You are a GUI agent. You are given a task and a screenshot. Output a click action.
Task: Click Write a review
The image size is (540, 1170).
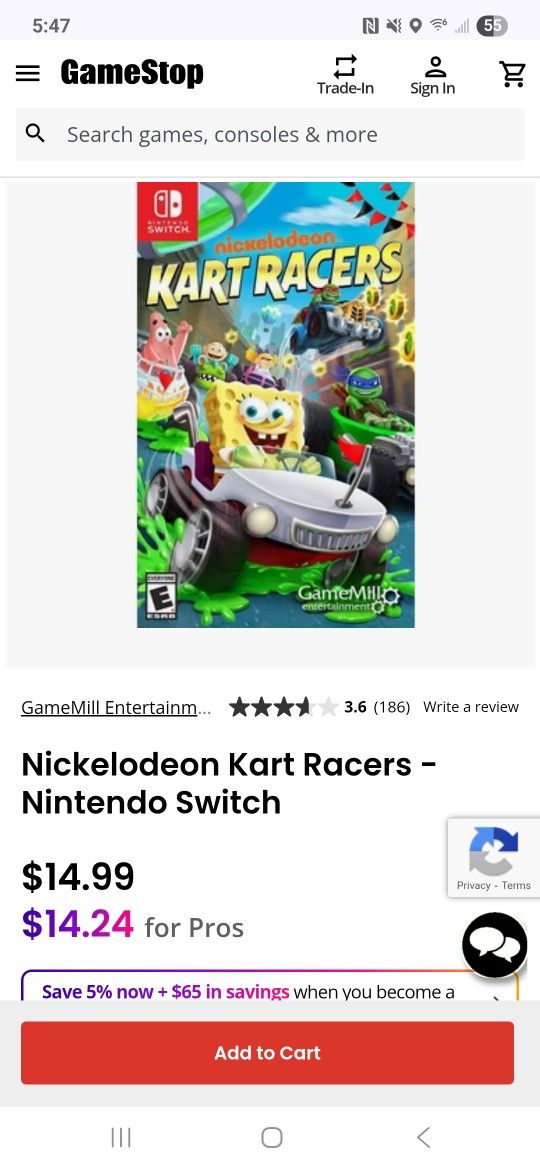click(471, 707)
